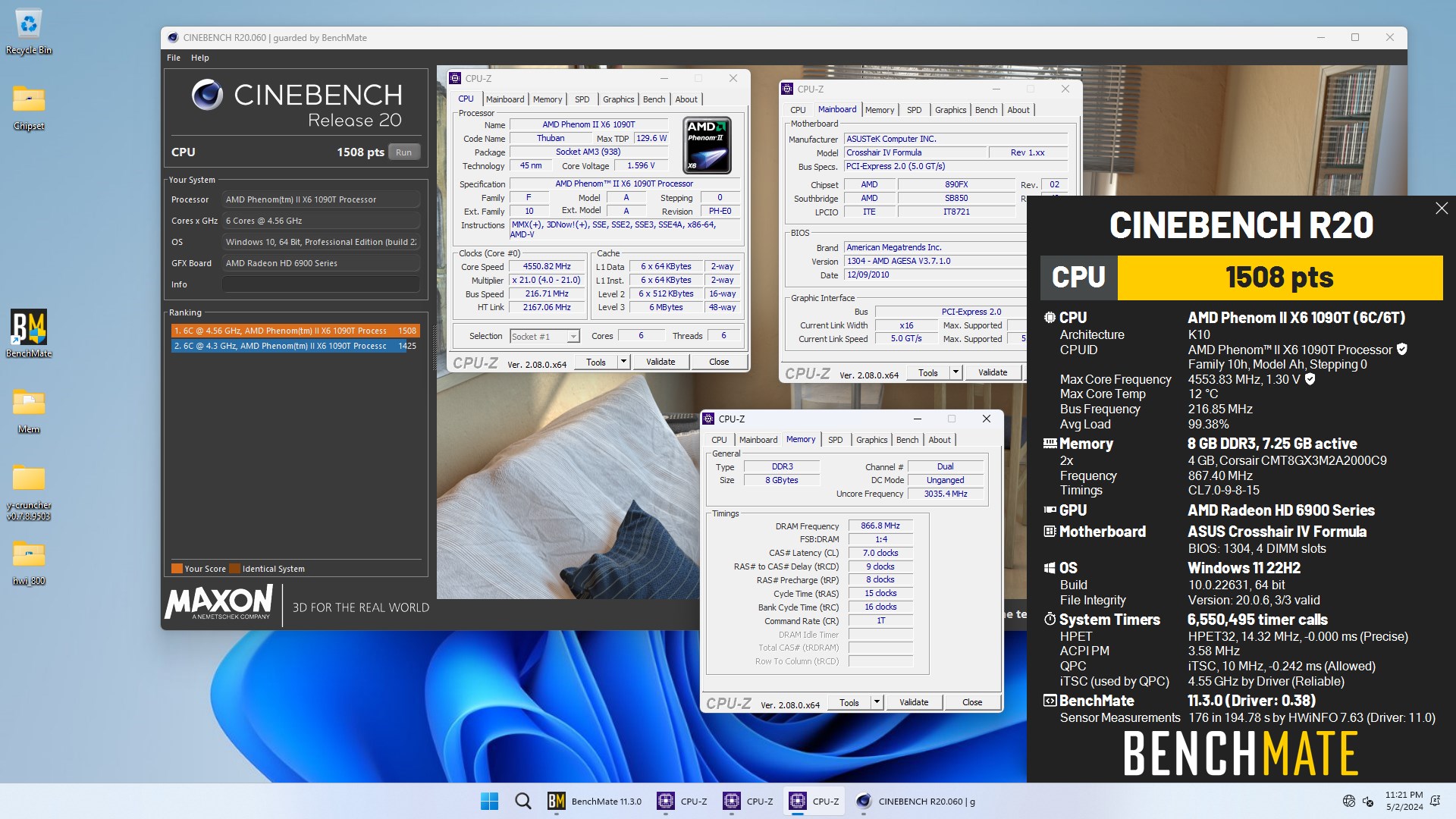Click the CPU-Z title icon in CPU window
Viewport: 1456px width, 819px height.
455,78
